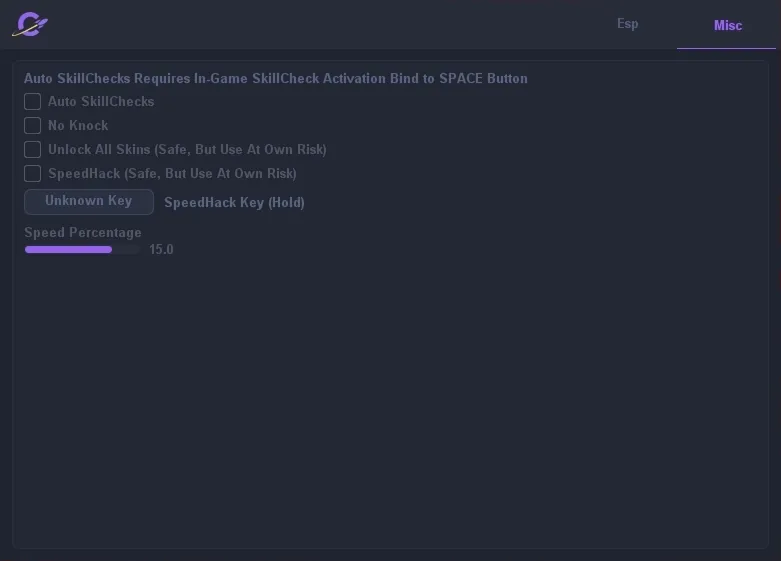Viewport: 781px width, 561px height.
Task: Enable the Auto SkillChecks checkbox
Action: click(x=32, y=102)
